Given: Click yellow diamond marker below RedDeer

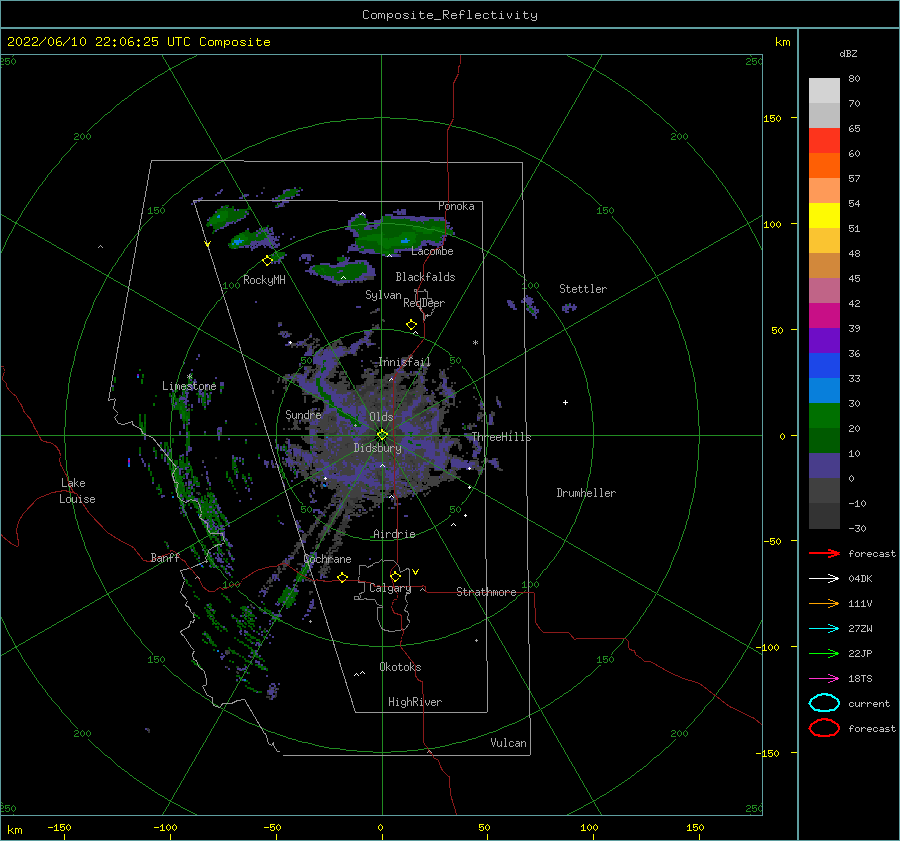Looking at the screenshot, I should coord(412,325).
